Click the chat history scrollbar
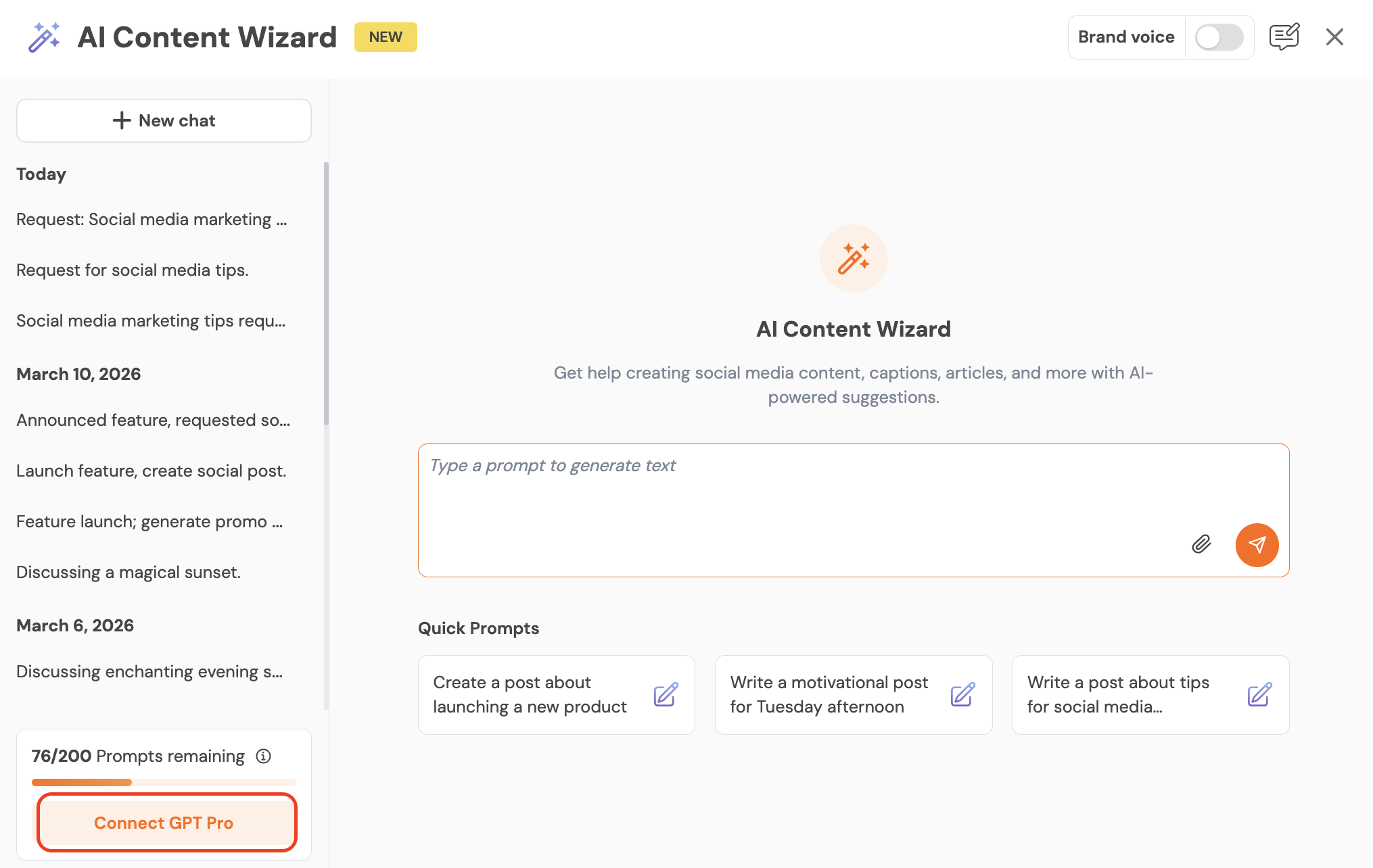 coord(326,293)
